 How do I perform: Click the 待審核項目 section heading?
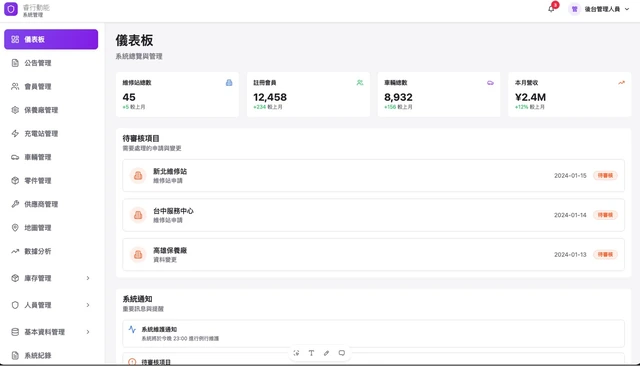point(141,139)
